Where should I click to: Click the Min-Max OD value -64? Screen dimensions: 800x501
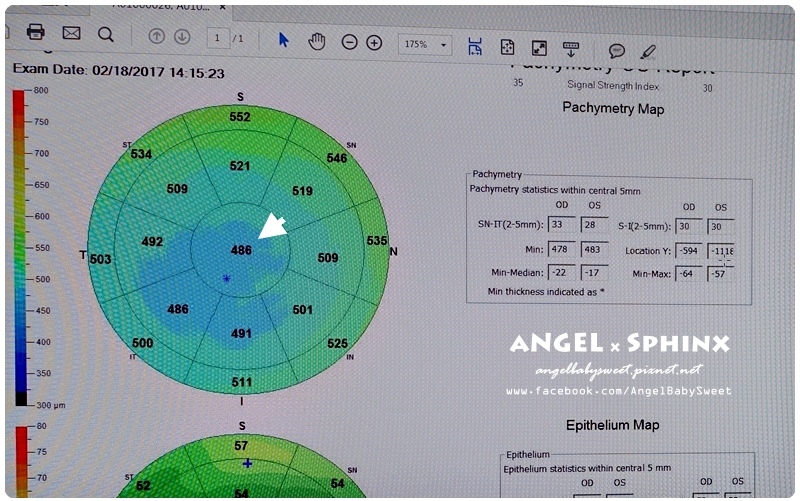(689, 274)
